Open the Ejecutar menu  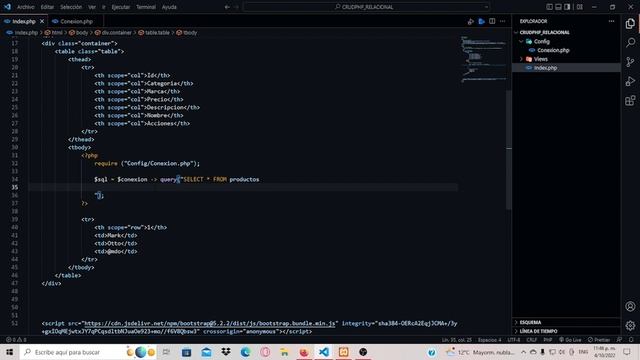coord(120,7)
